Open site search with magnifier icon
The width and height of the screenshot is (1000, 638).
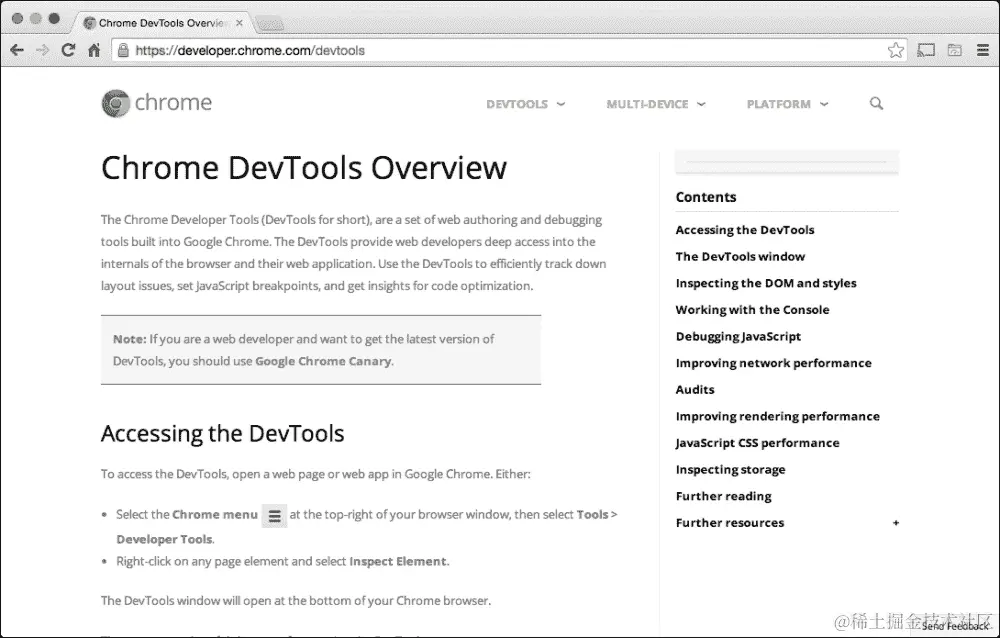click(876, 103)
